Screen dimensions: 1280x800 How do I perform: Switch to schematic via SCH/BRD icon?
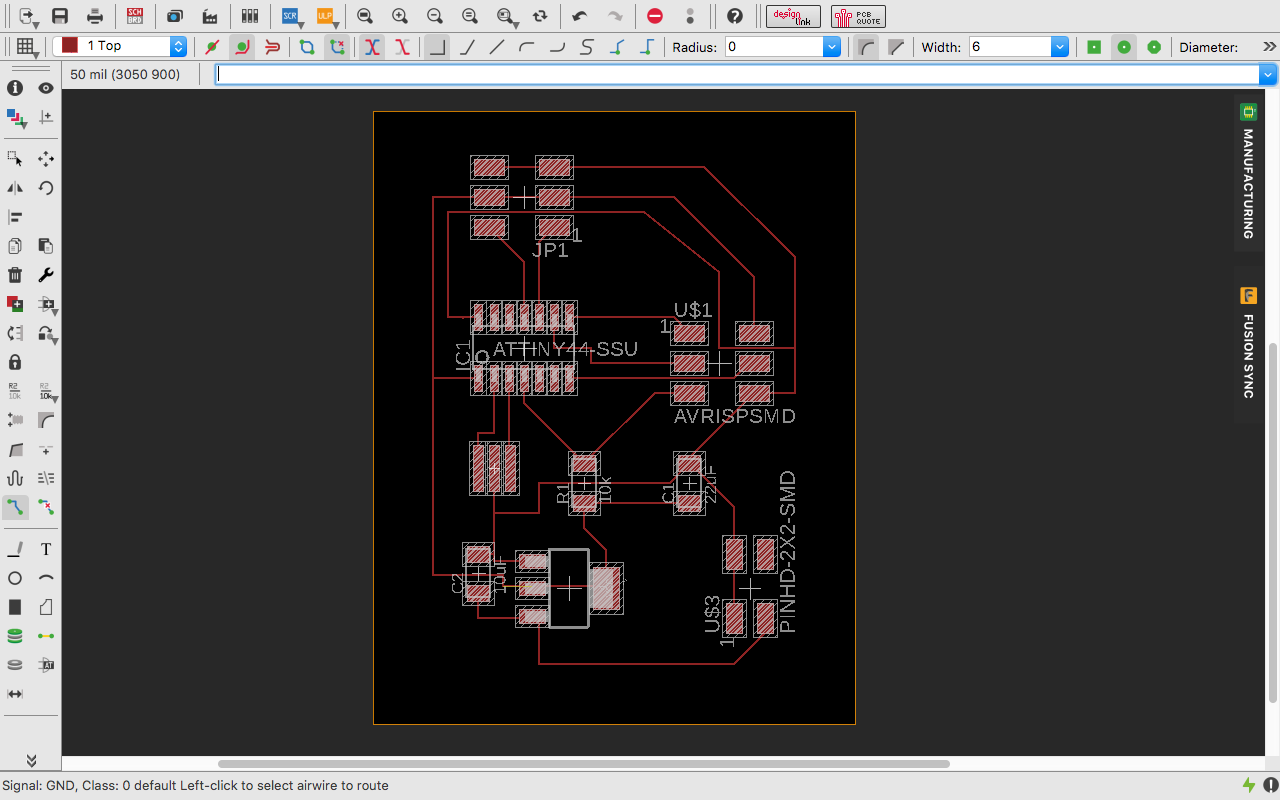135,16
